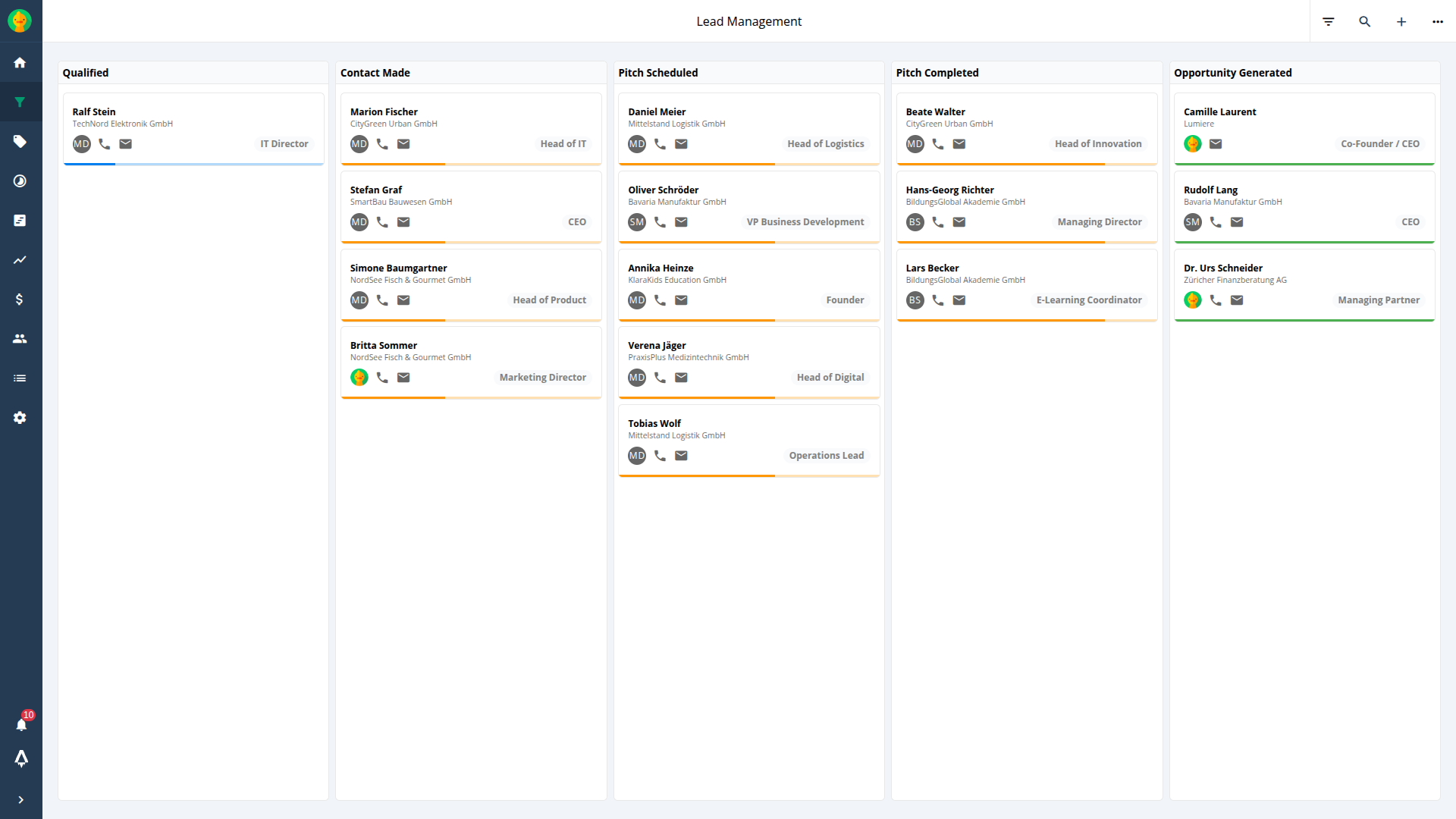Select the Opportunity Generated column header
Viewport: 1456px width, 819px height.
coord(1232,73)
